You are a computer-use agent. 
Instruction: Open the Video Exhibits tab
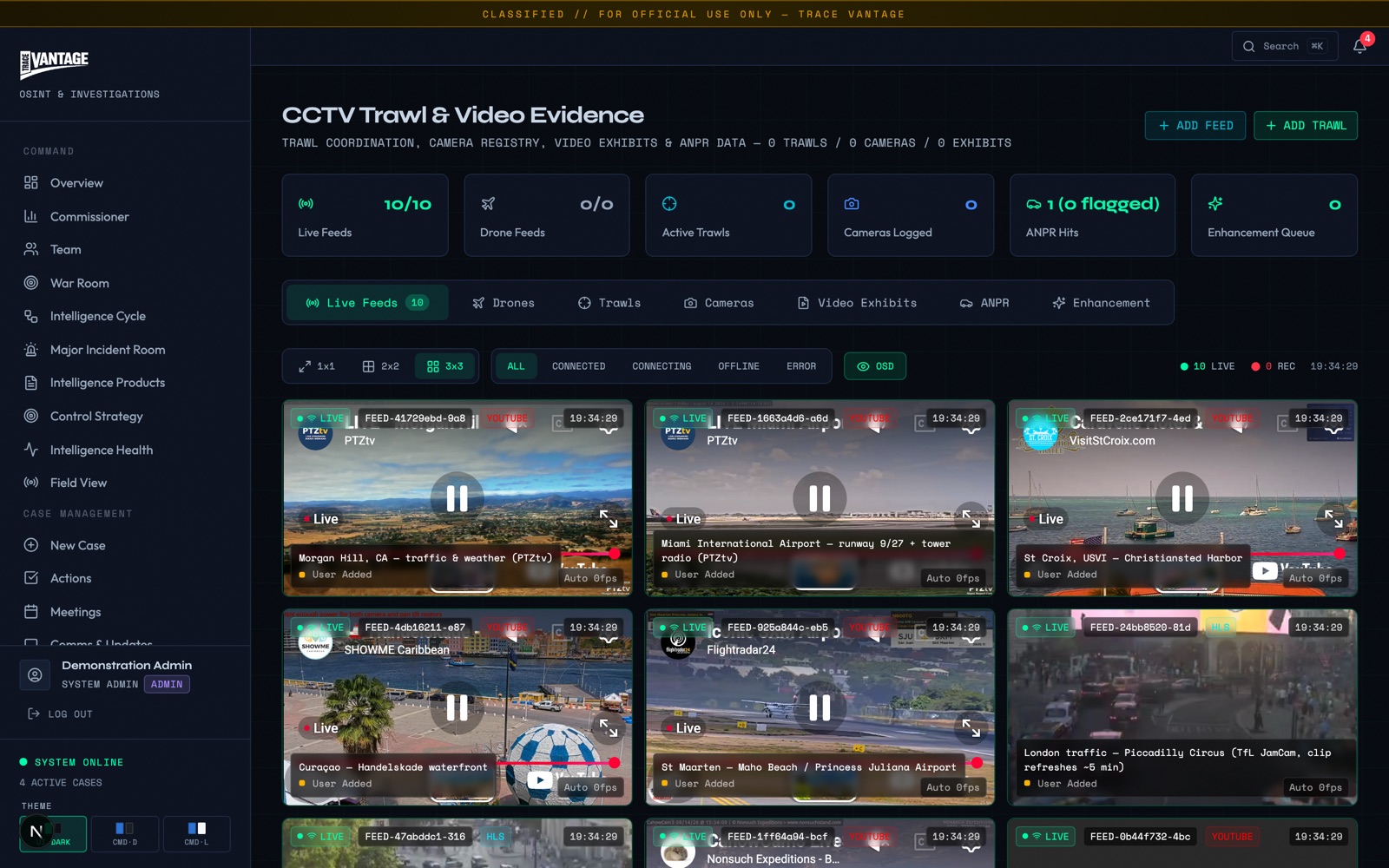click(x=857, y=303)
